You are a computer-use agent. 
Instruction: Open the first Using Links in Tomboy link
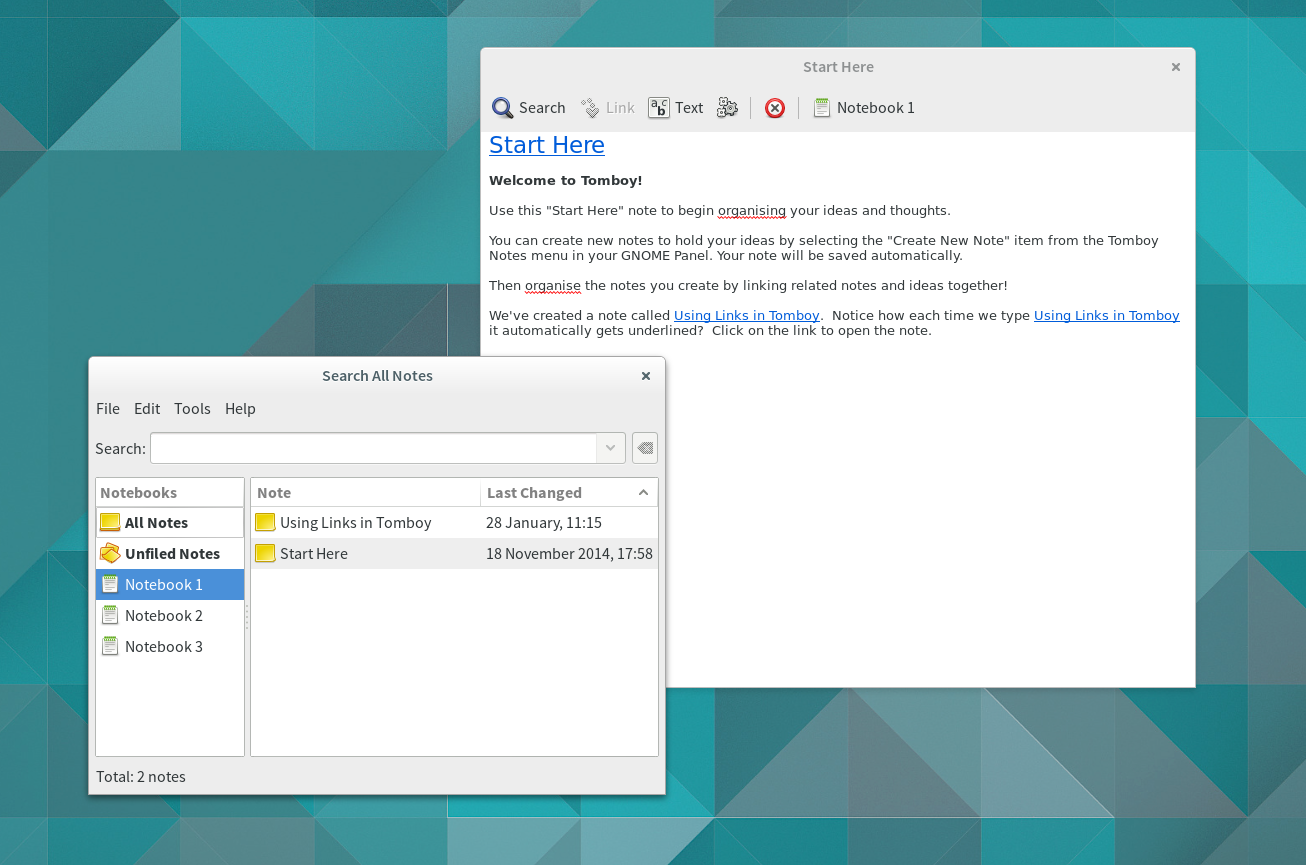pyautogui.click(x=747, y=315)
